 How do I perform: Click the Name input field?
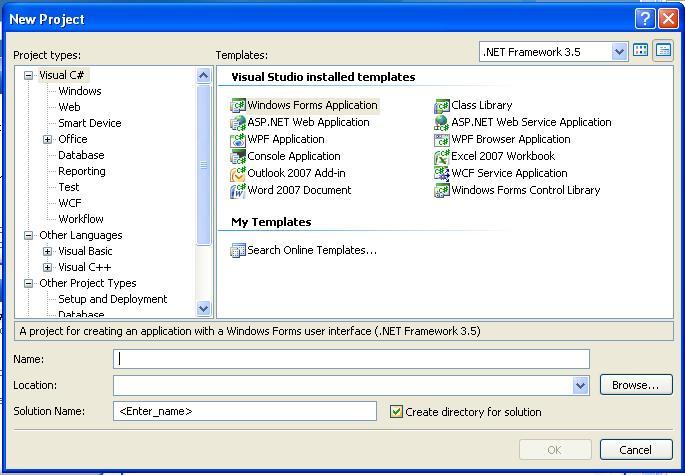[x=351, y=359]
